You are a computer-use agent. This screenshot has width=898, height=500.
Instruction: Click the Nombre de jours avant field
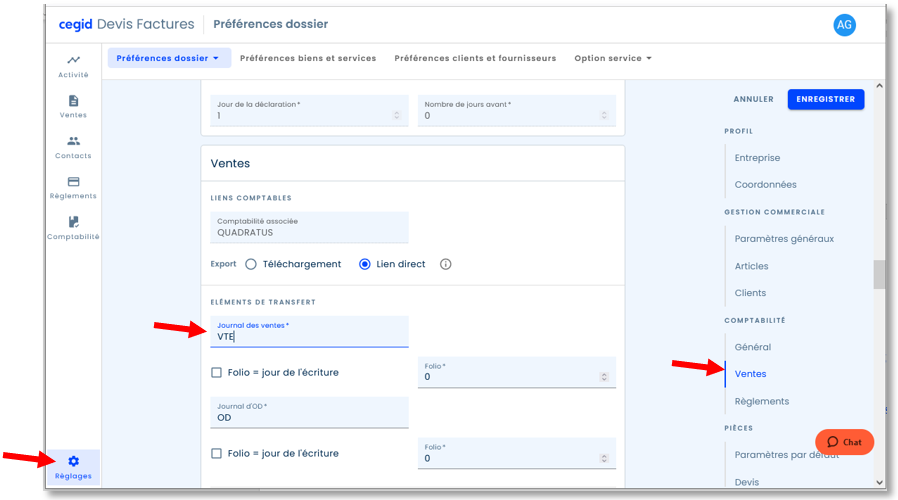tap(517, 111)
